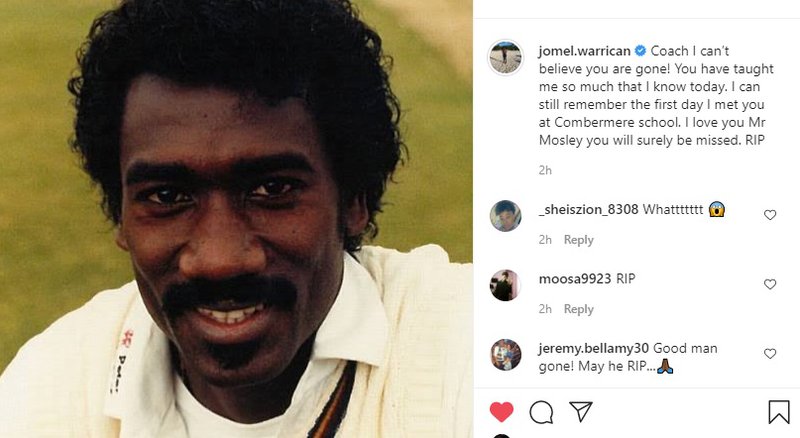This screenshot has width=800, height=438.
Task: Like the post with the red heart
Action: 501,412
